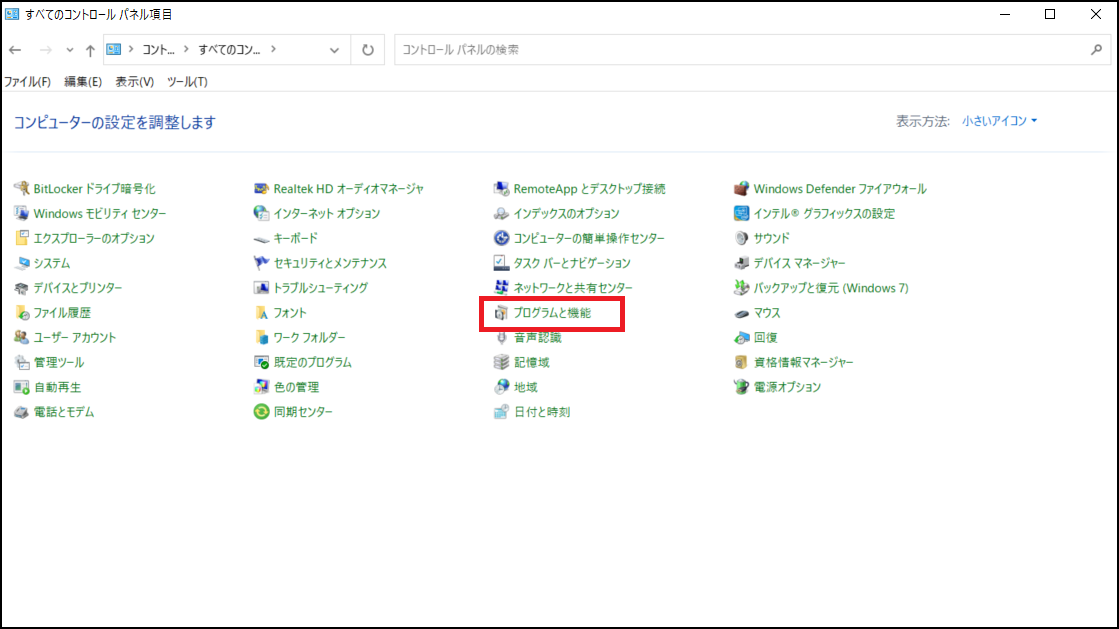1119x629 pixels.
Task: Open the Windows Defender ファイアウォール icon
Action: tap(741, 188)
